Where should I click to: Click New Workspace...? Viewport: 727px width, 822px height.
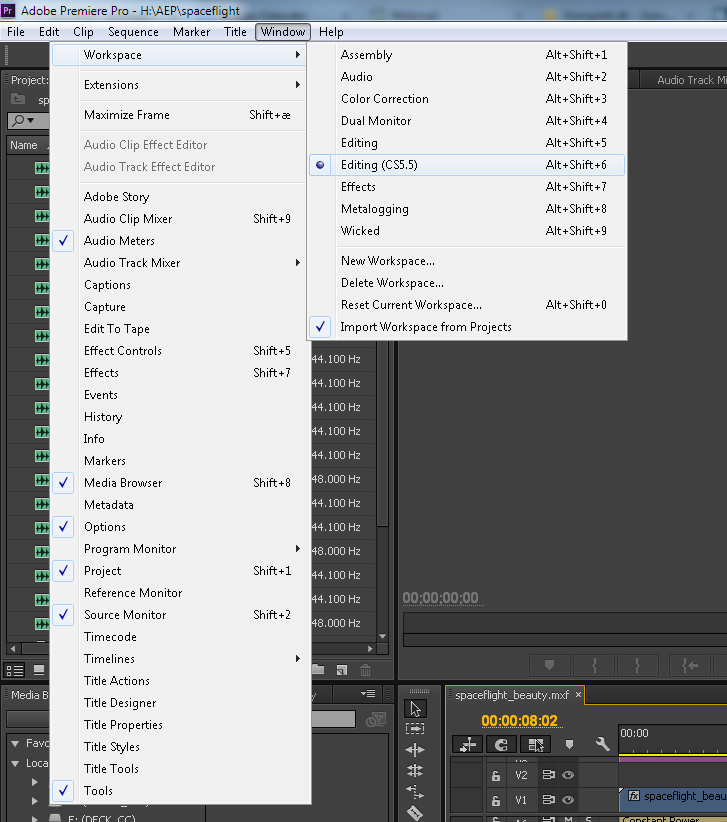coord(466,261)
